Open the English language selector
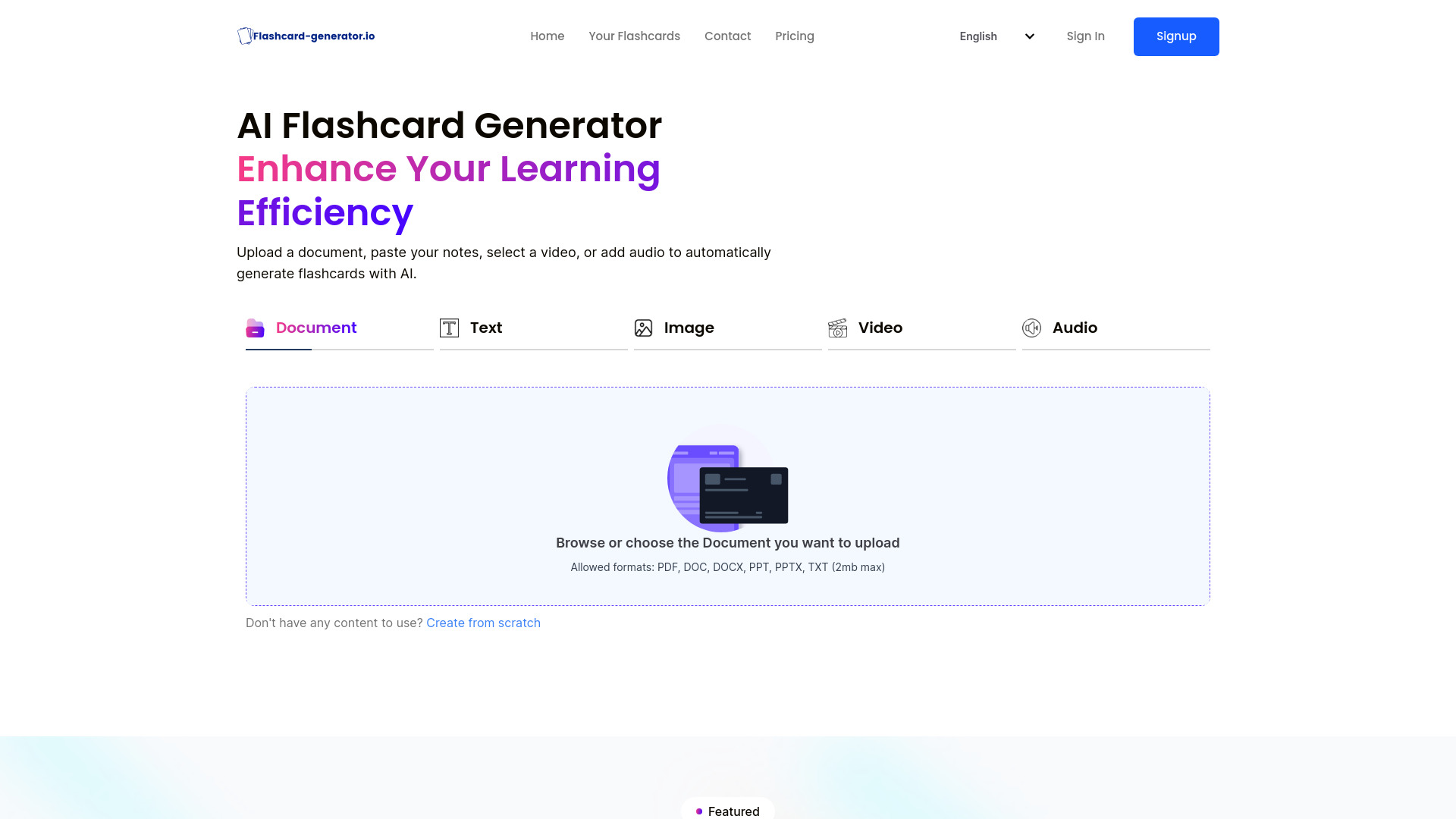 point(996,36)
